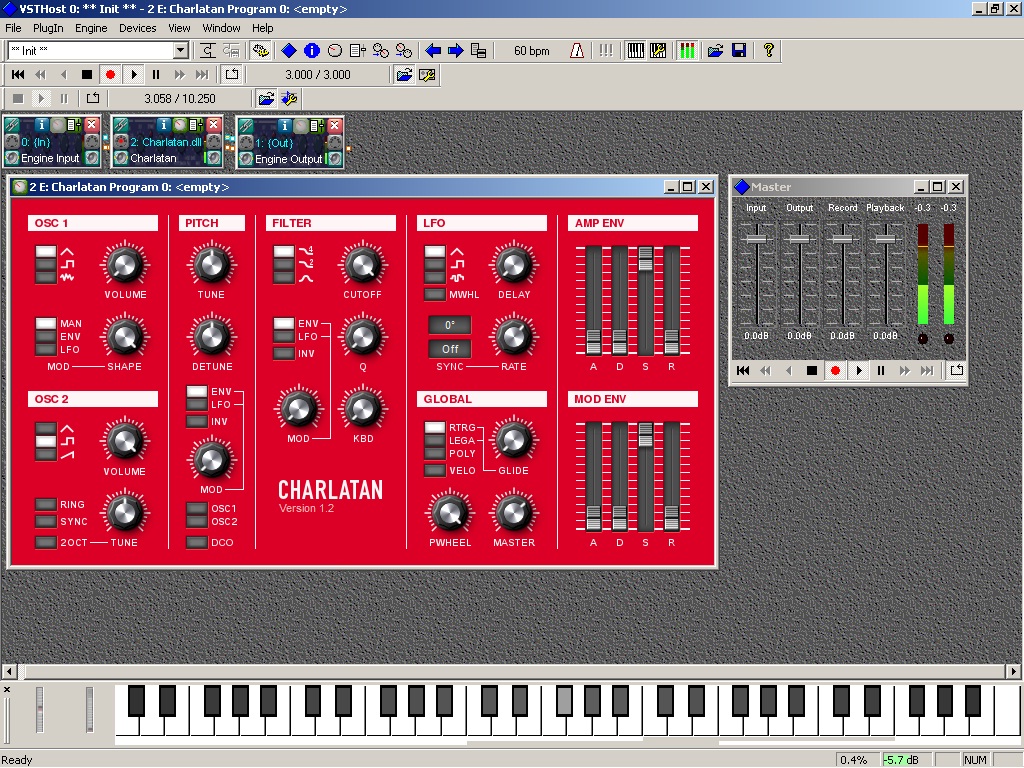Click the keyboard with wrench settings icon

pyautogui.click(x=658, y=50)
